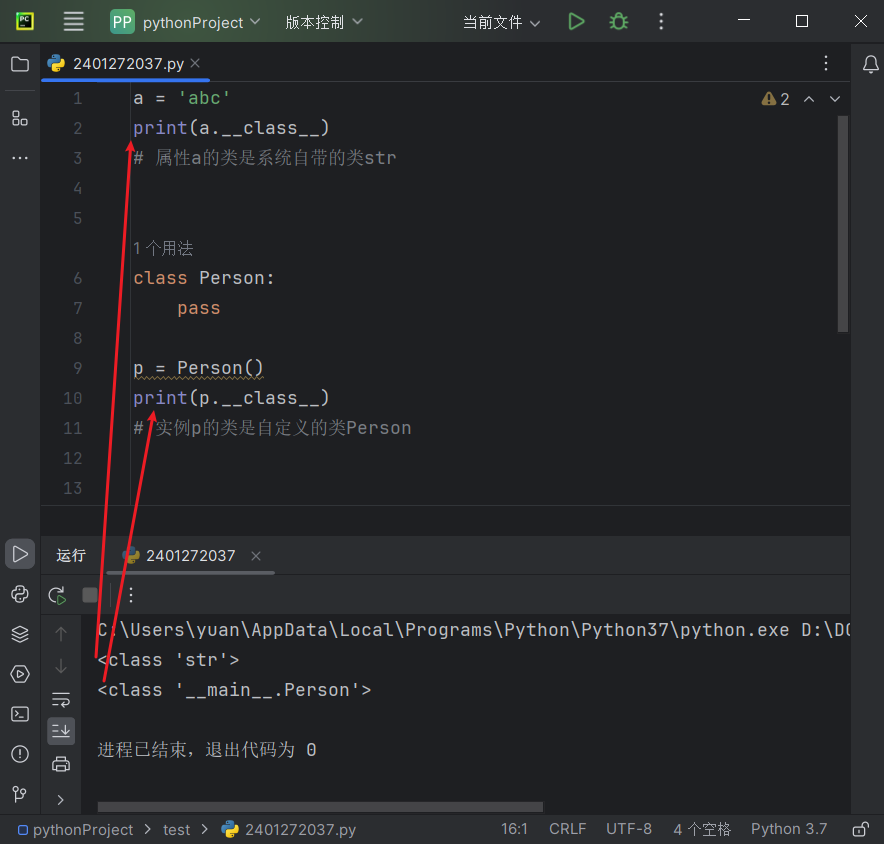This screenshot has height=844, width=884.
Task: Change the UTF-8 file encoding
Action: (x=629, y=829)
